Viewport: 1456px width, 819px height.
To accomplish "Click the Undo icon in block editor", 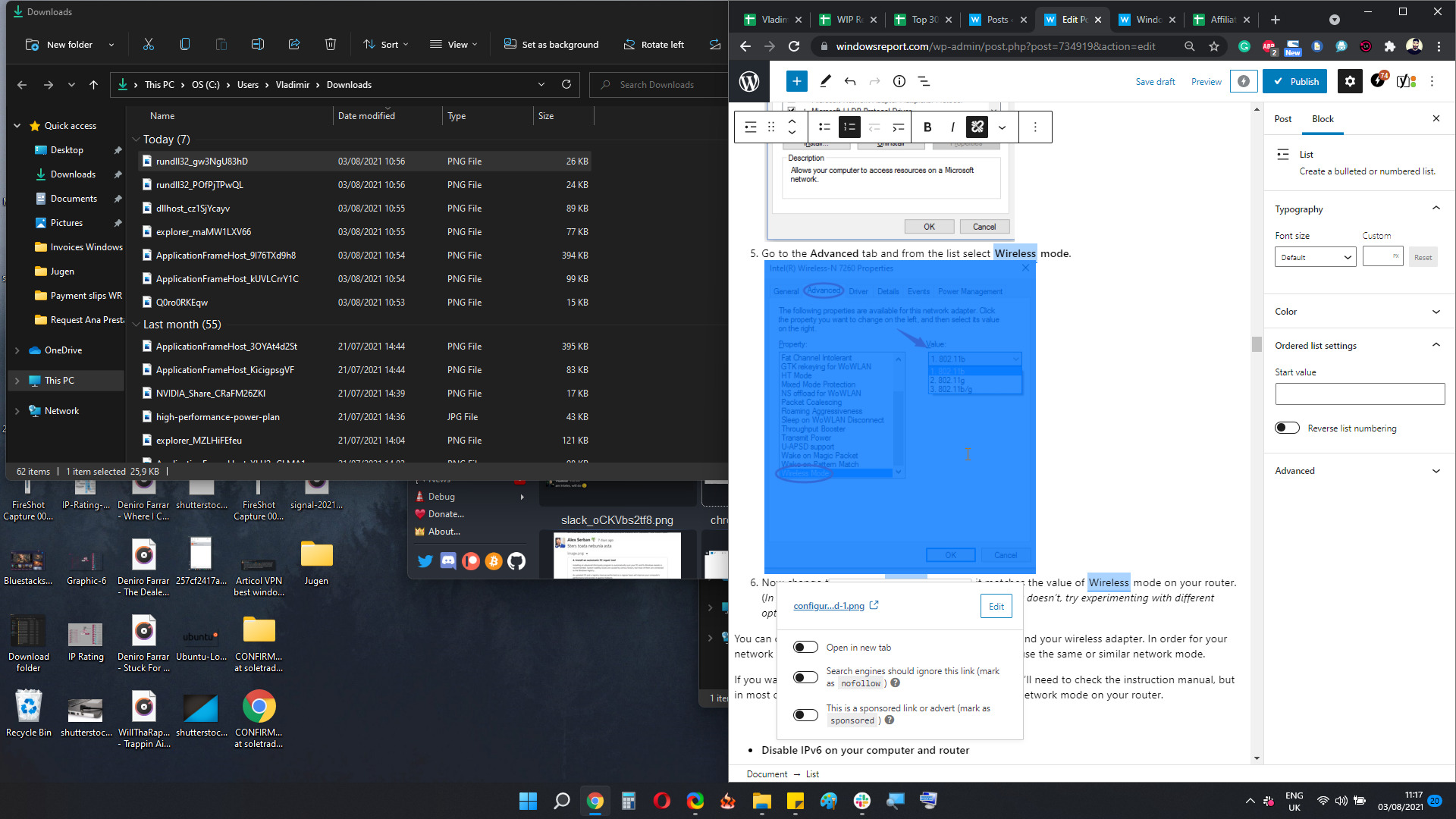I will (849, 81).
